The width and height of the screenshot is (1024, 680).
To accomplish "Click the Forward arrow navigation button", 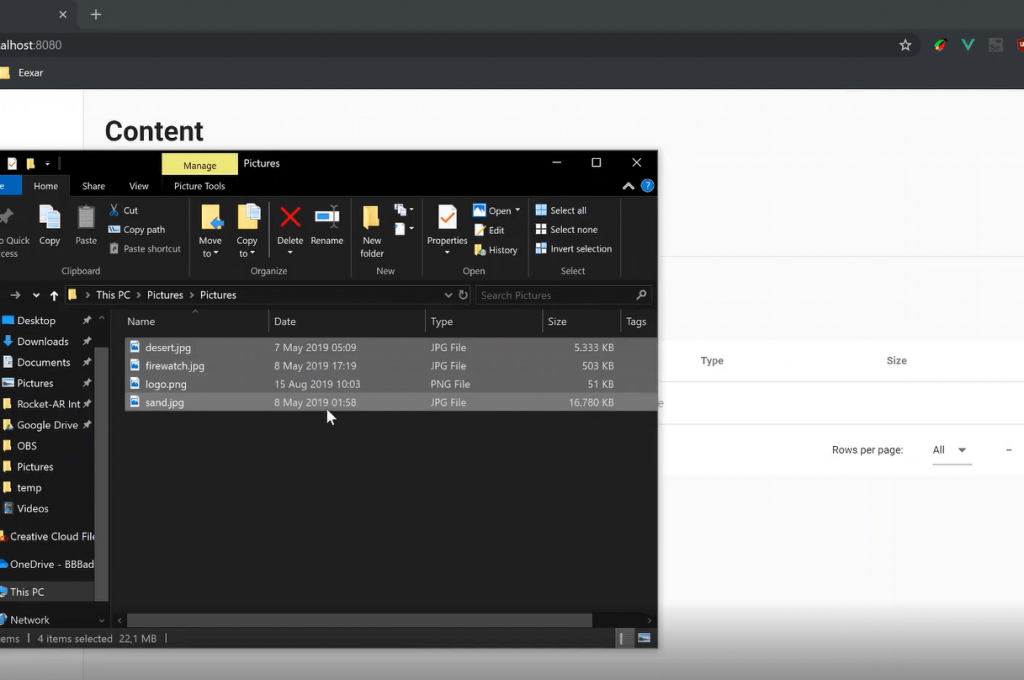I will point(15,295).
